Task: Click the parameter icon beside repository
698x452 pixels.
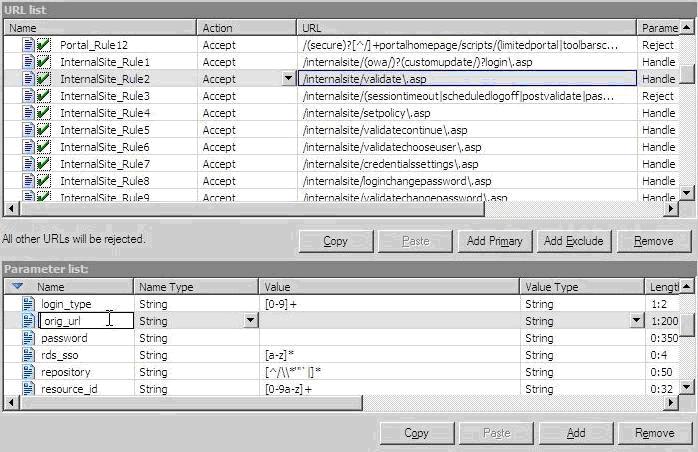Action: tap(28, 371)
